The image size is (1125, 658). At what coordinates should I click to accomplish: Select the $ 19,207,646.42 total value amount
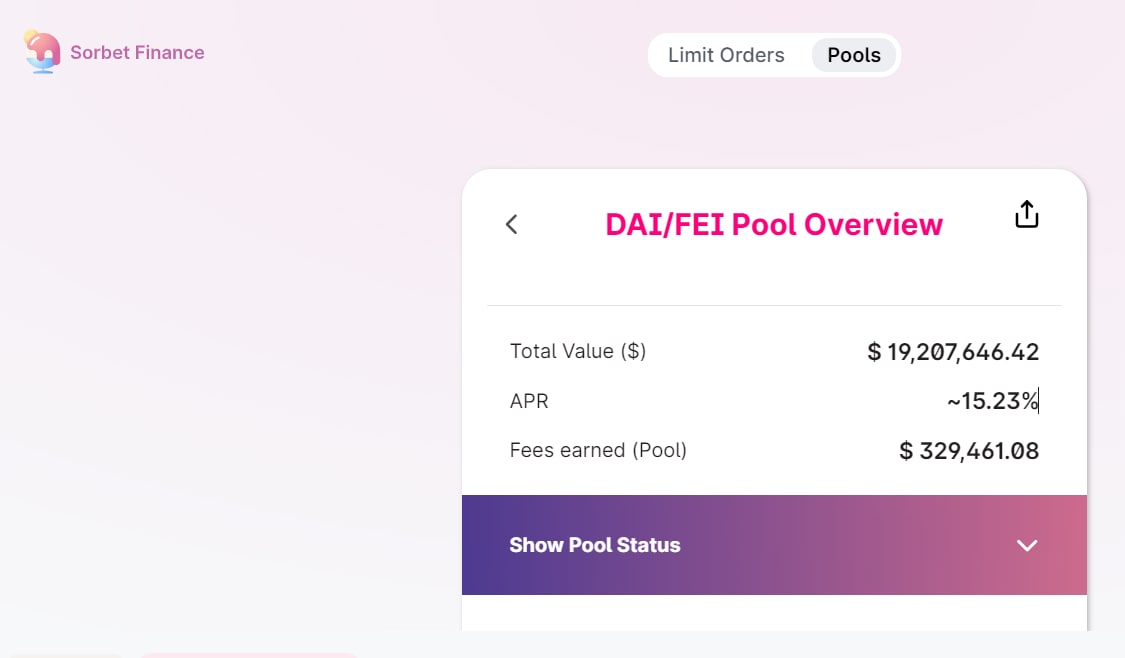point(953,352)
